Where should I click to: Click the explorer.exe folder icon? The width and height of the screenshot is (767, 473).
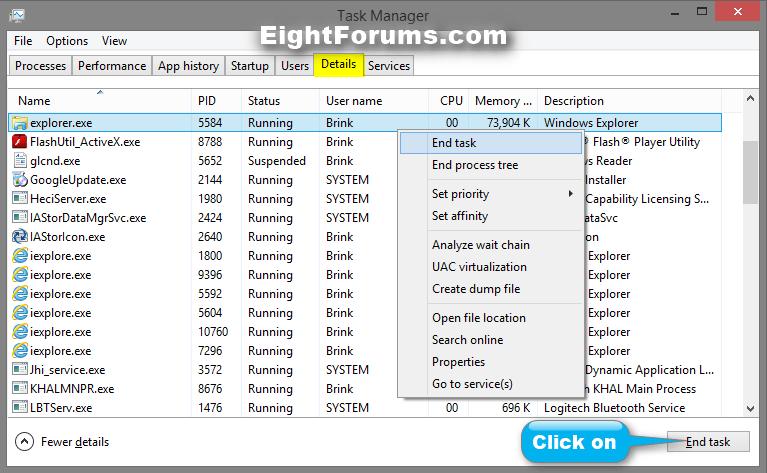20,123
